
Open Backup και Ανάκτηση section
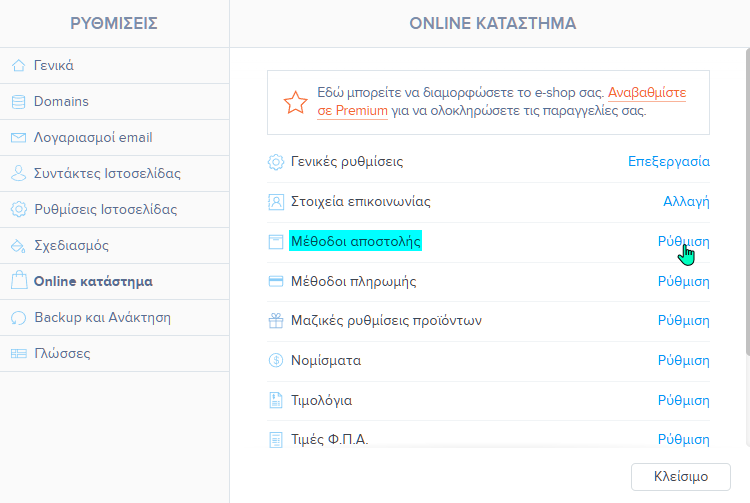click(x=114, y=317)
